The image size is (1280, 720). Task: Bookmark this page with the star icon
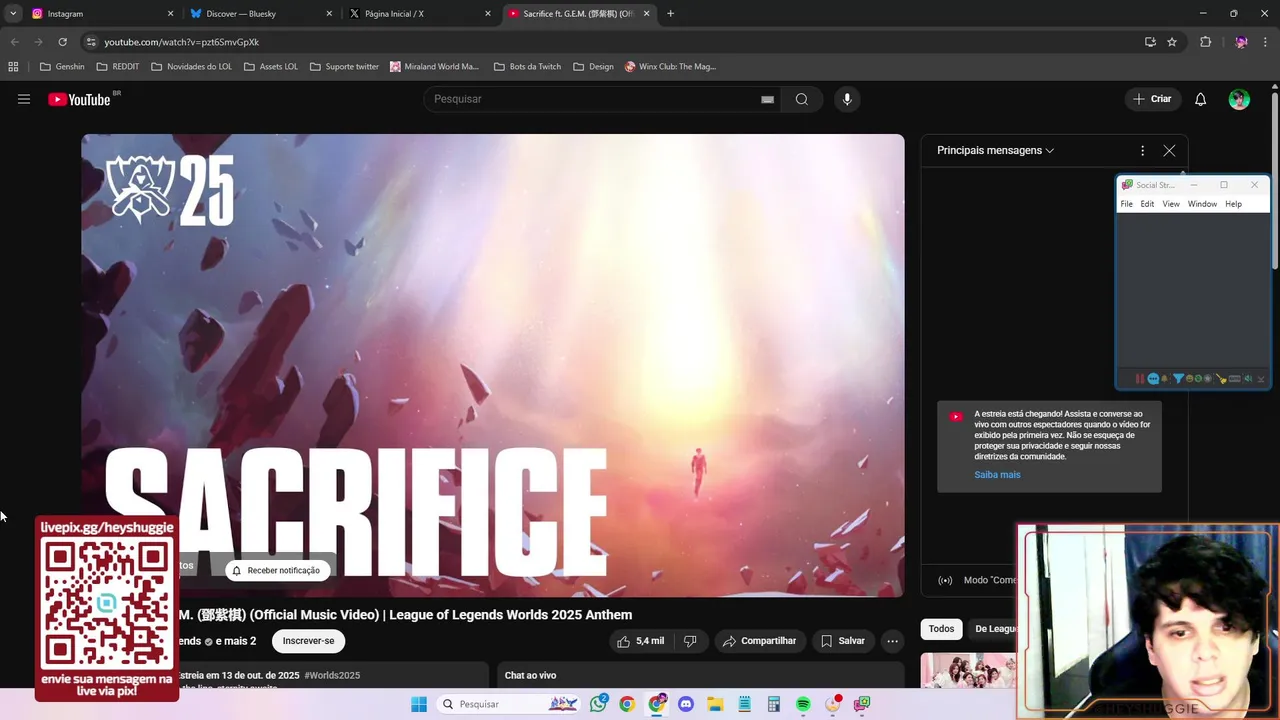tap(1172, 42)
